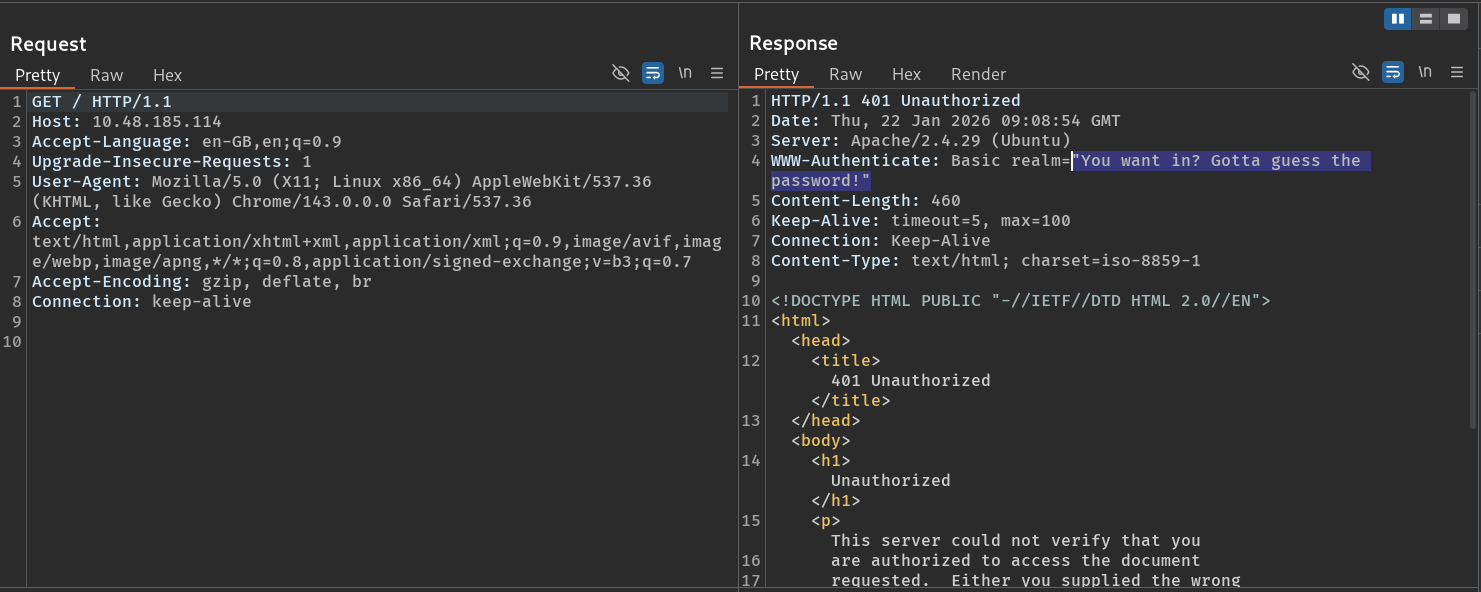Image resolution: width=1481 pixels, height=592 pixels.
Task: Switch to the combined tabbed layout icon
Action: pyautogui.click(x=1453, y=19)
